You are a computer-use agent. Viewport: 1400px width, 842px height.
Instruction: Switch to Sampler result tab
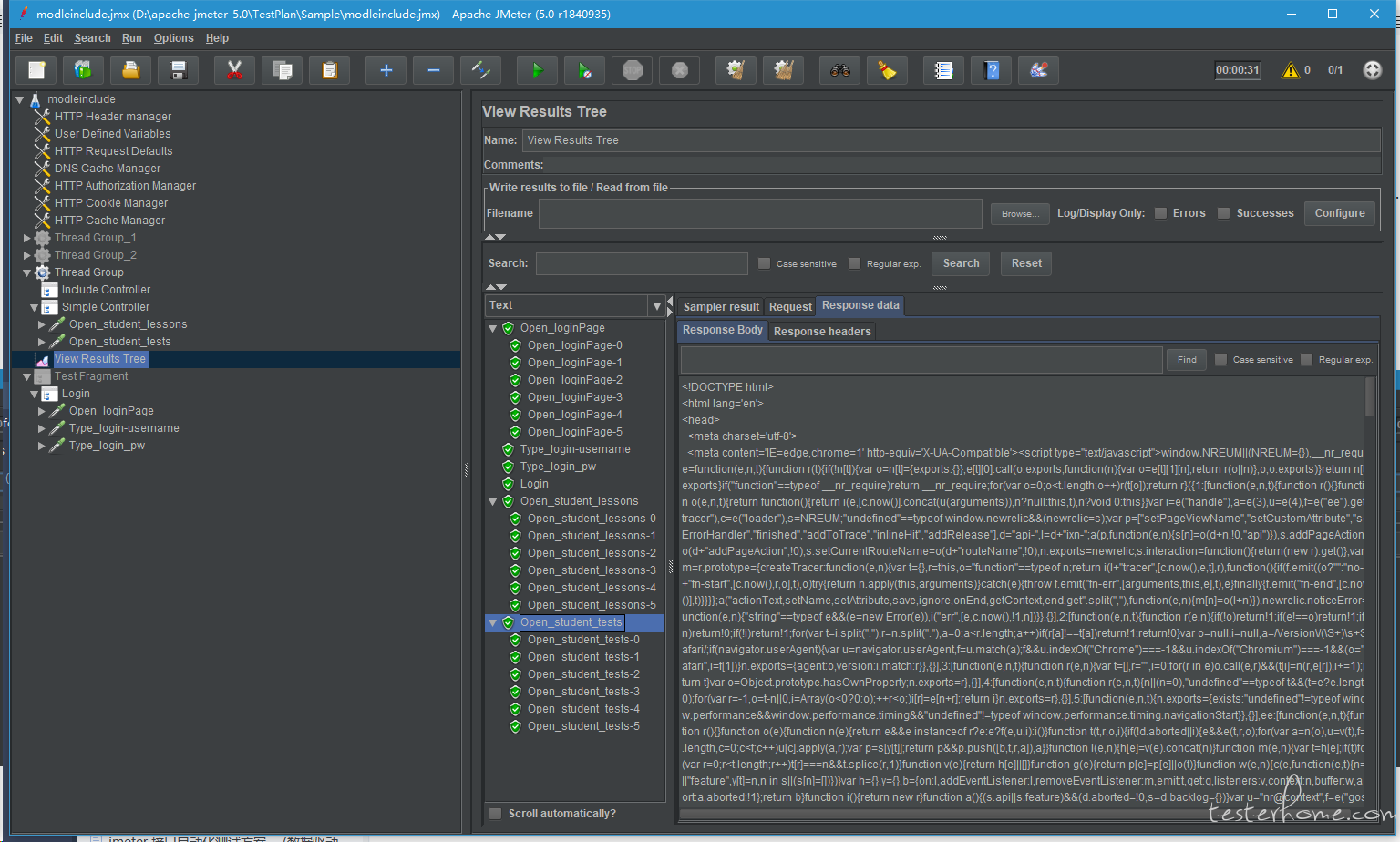click(721, 307)
